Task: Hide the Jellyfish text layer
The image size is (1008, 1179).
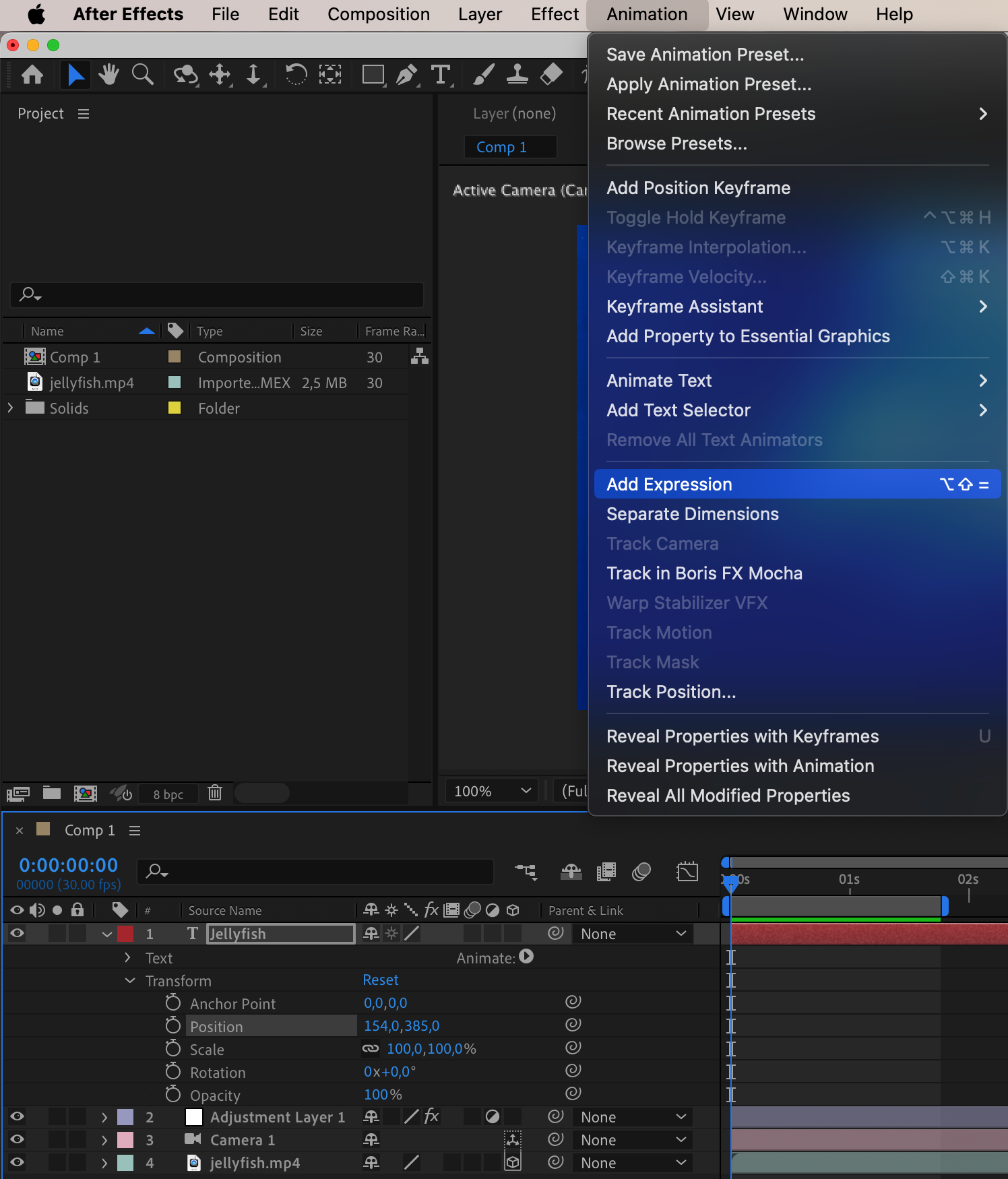Action: coord(17,933)
